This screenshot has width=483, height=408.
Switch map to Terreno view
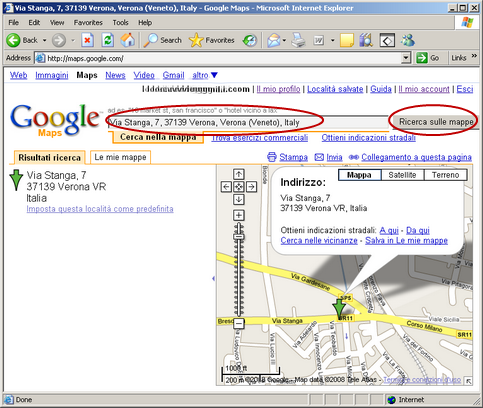point(445,175)
